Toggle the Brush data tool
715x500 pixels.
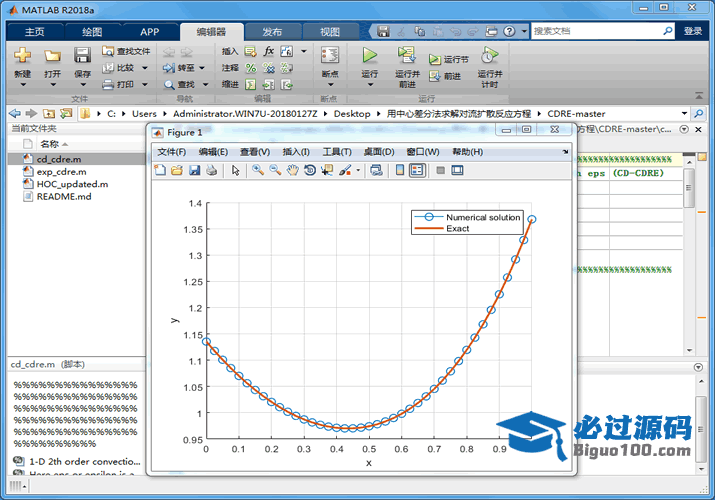coord(345,170)
